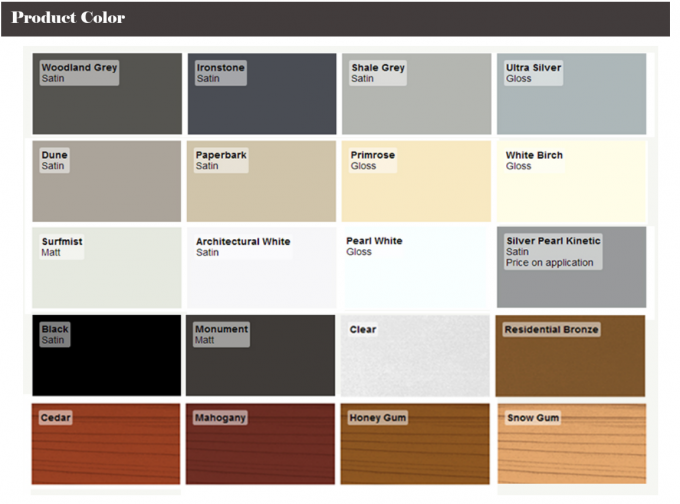Pick White Birch gloss color

point(571,181)
